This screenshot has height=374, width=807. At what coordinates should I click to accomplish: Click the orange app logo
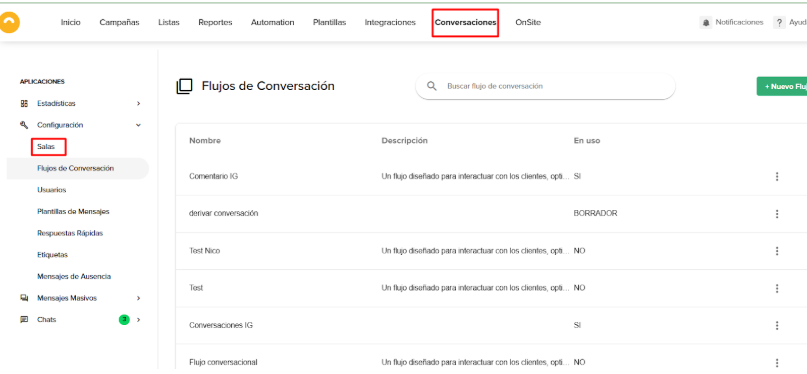pos(9,23)
